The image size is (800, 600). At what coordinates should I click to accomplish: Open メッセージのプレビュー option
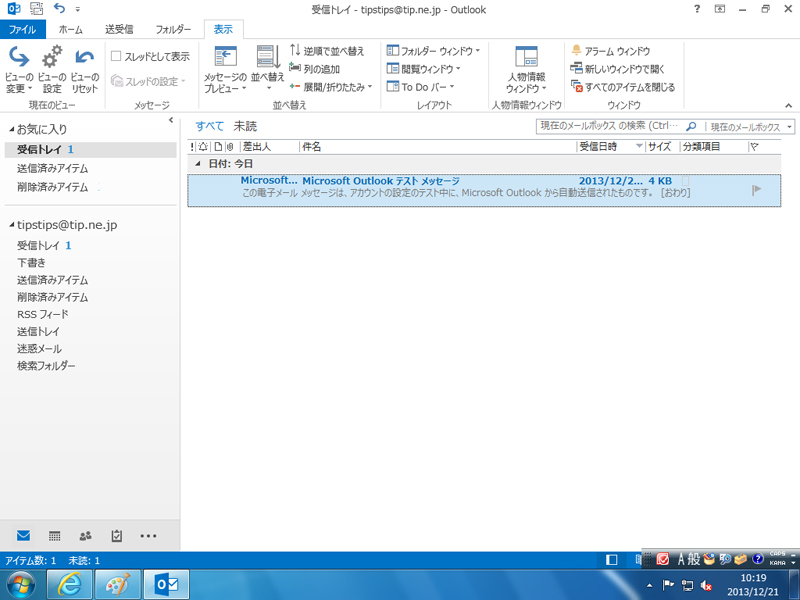[x=225, y=69]
